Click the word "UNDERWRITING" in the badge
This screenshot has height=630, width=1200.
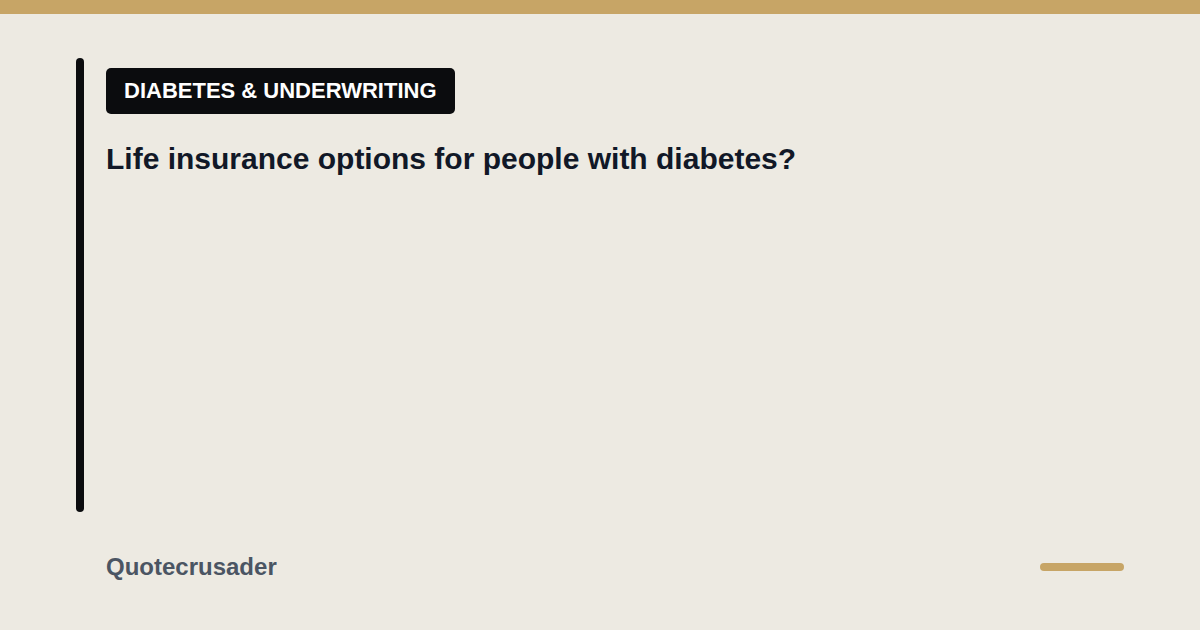[350, 91]
